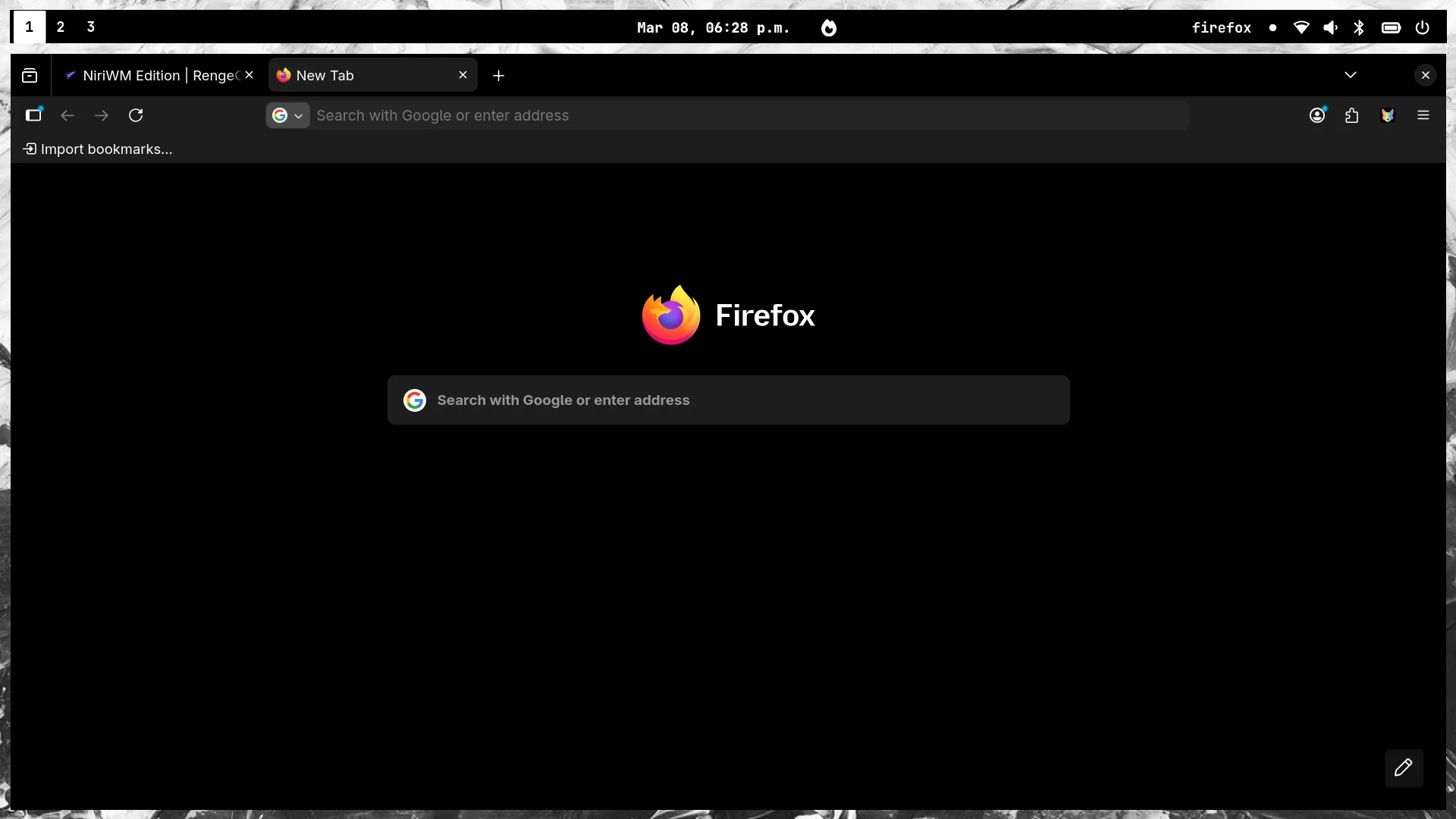Click Import bookmarks link

click(98, 149)
